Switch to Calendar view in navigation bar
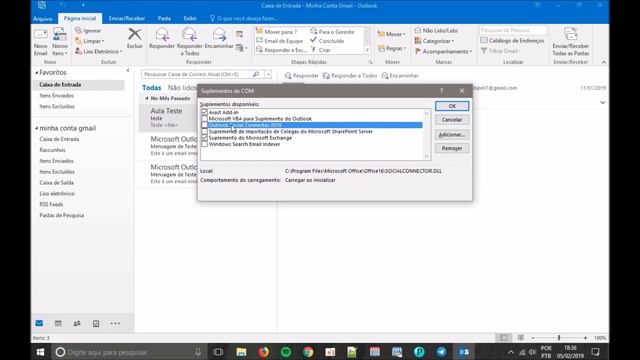 tap(58, 323)
